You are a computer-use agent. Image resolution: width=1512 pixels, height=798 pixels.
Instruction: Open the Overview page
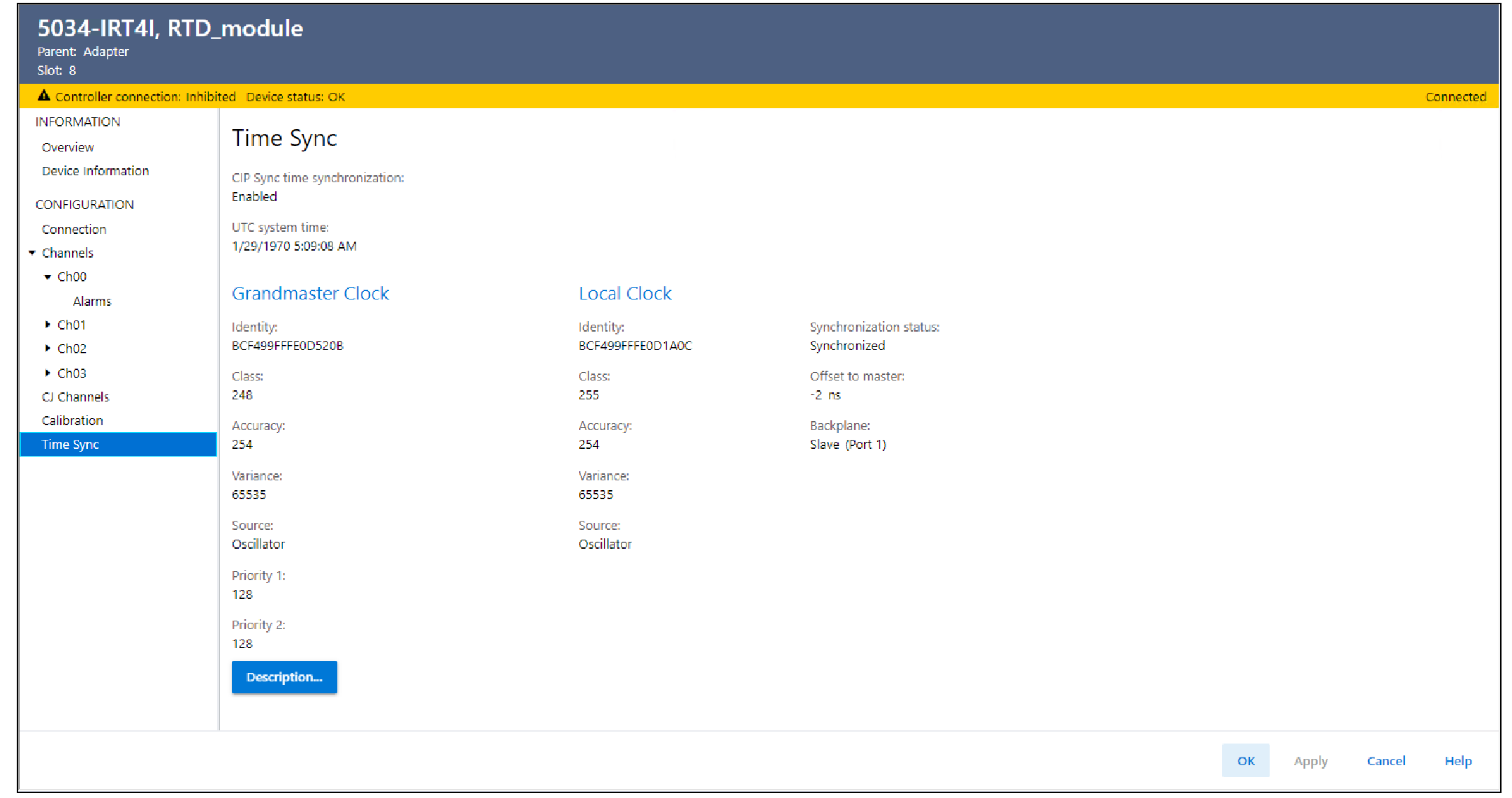coord(68,147)
